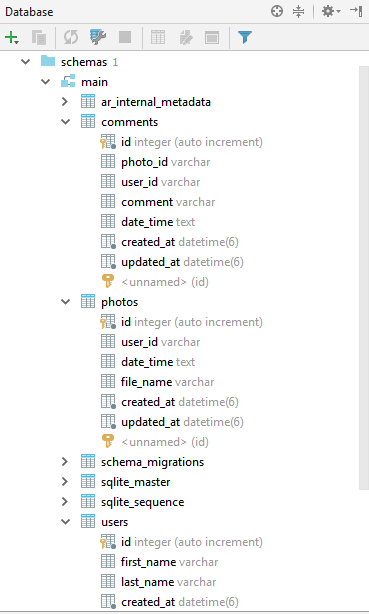The width and height of the screenshot is (369, 614).
Task: Open the Table Editor grid icon
Action: 158,38
